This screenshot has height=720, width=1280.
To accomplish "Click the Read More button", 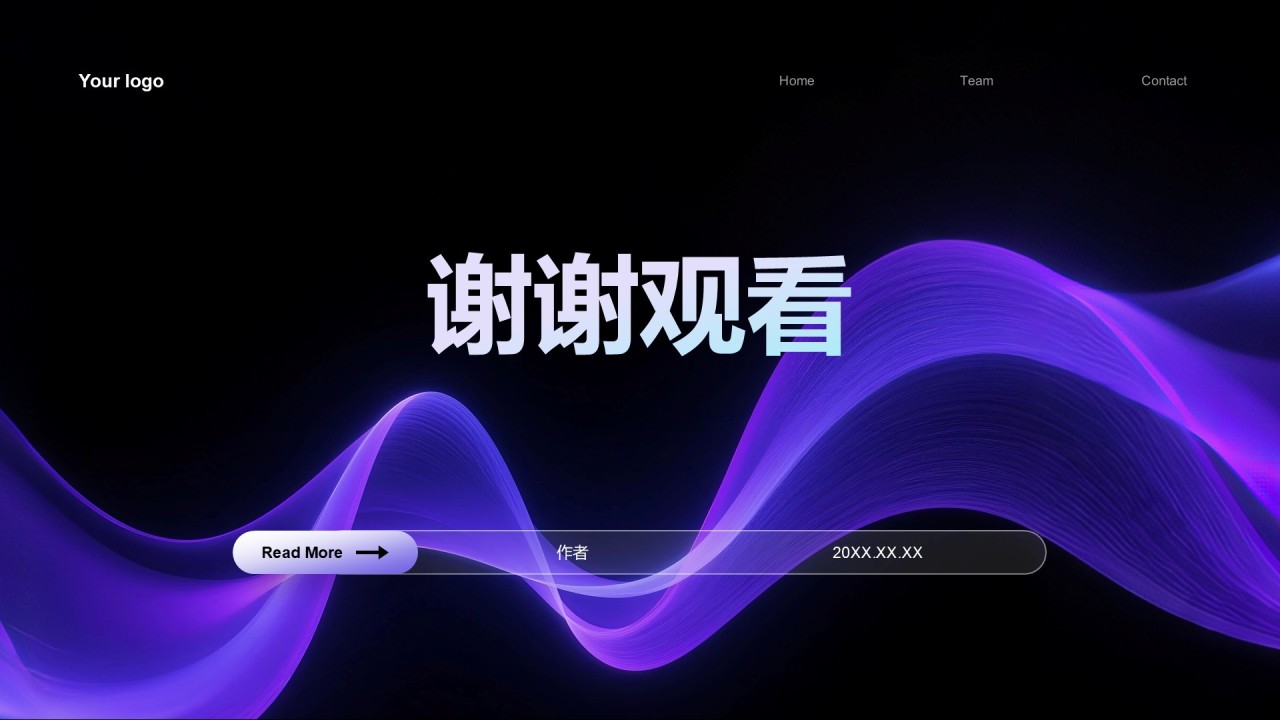I will [325, 552].
